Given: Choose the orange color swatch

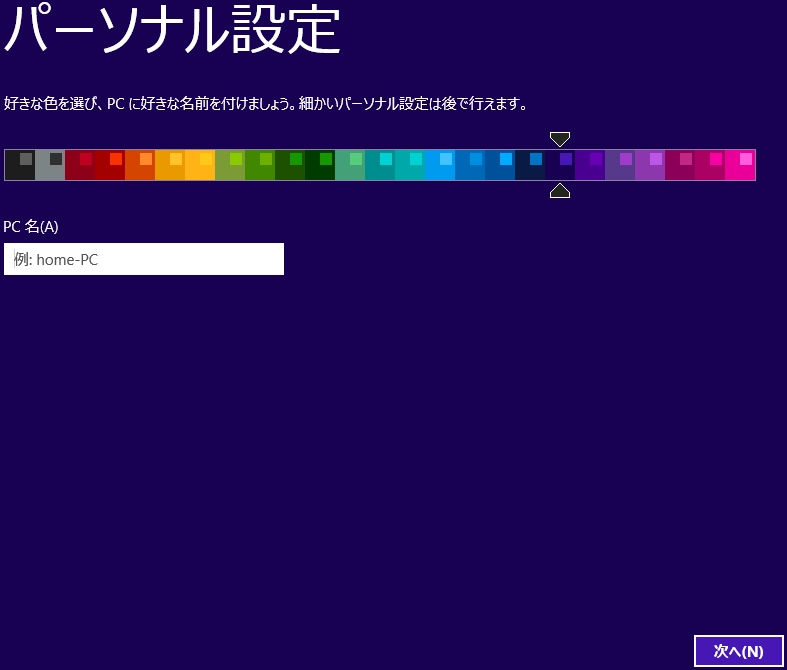Looking at the screenshot, I should pyautogui.click(x=140, y=165).
